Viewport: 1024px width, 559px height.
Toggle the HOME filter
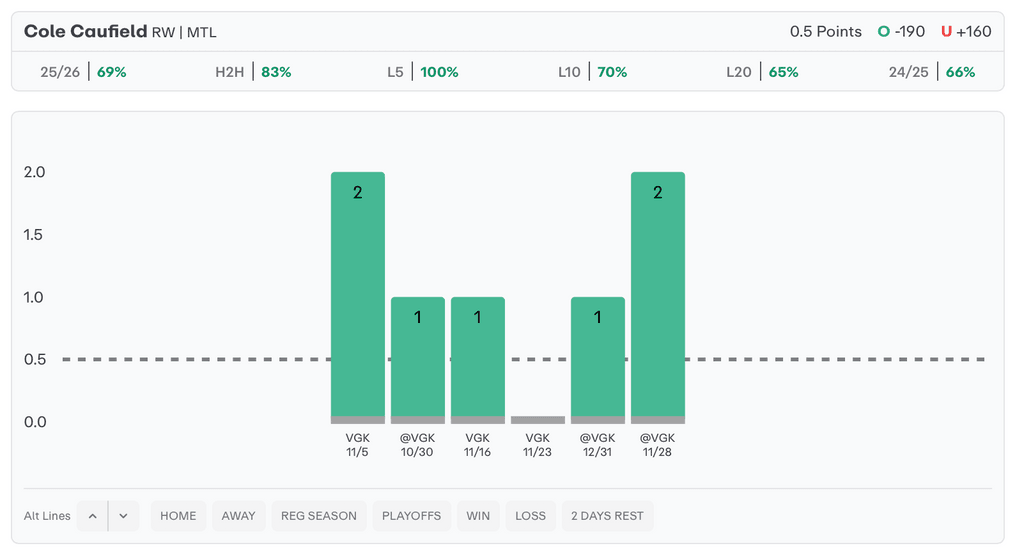tap(178, 516)
